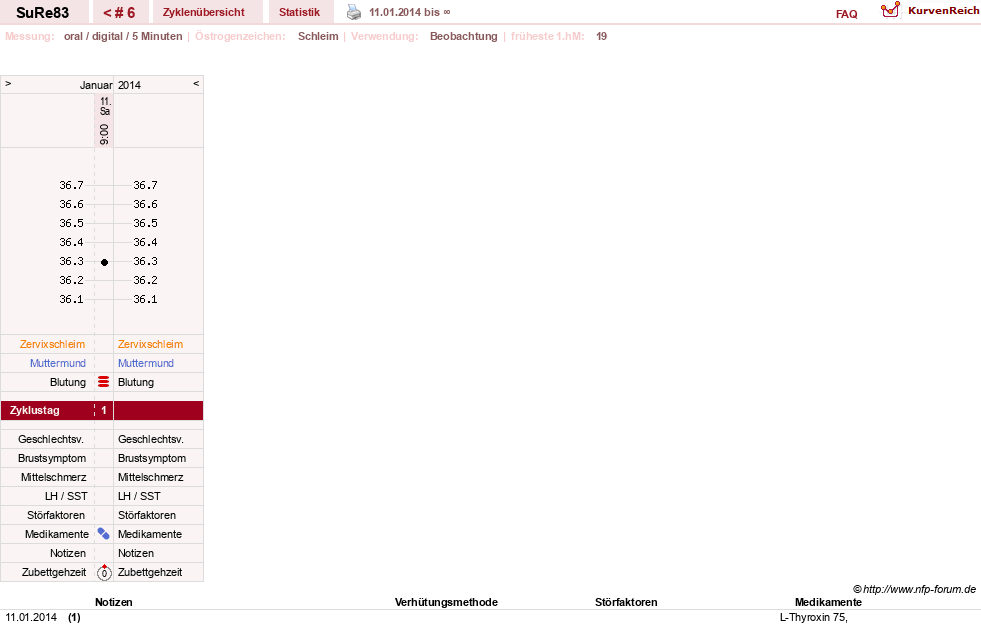Open the Statistik tab
The height and width of the screenshot is (641, 981).
[299, 12]
